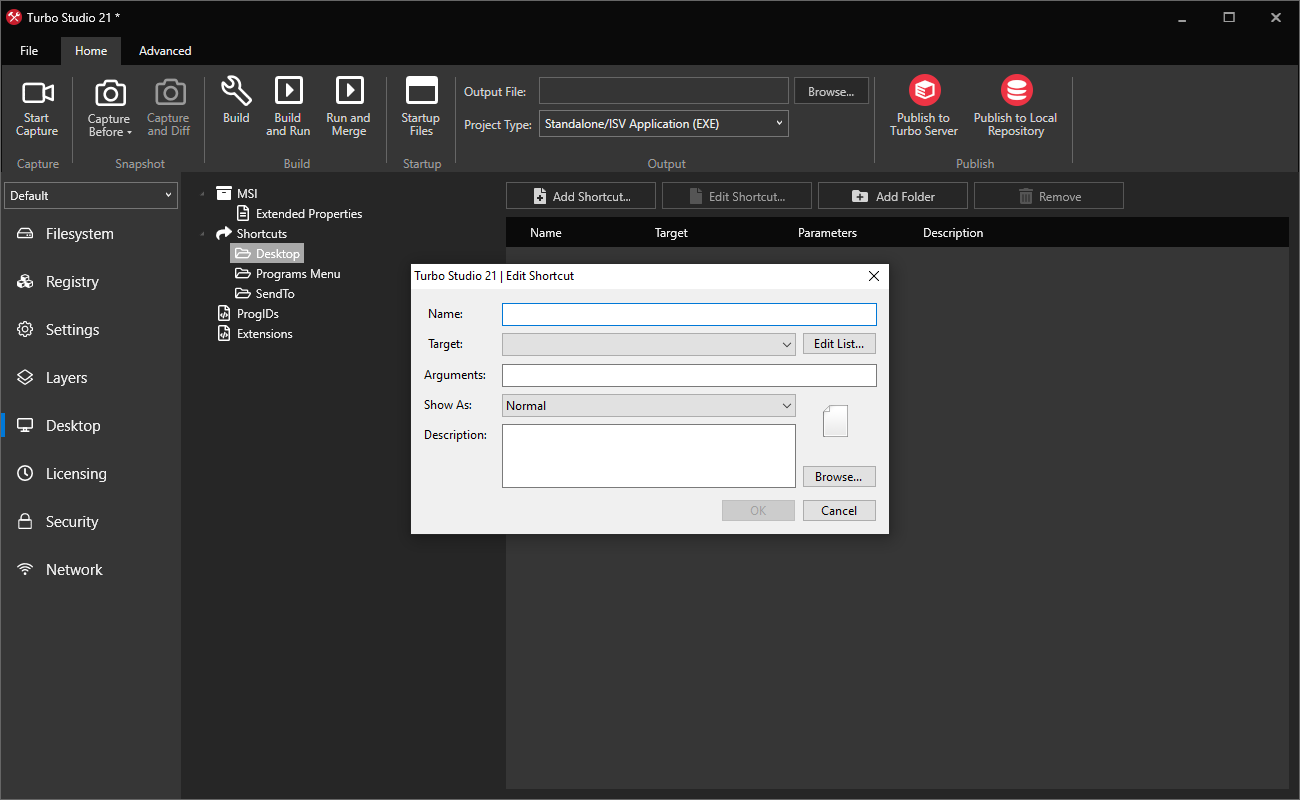Screen dimensions: 1300x800
Task: Click inside the Name input field
Action: point(688,313)
